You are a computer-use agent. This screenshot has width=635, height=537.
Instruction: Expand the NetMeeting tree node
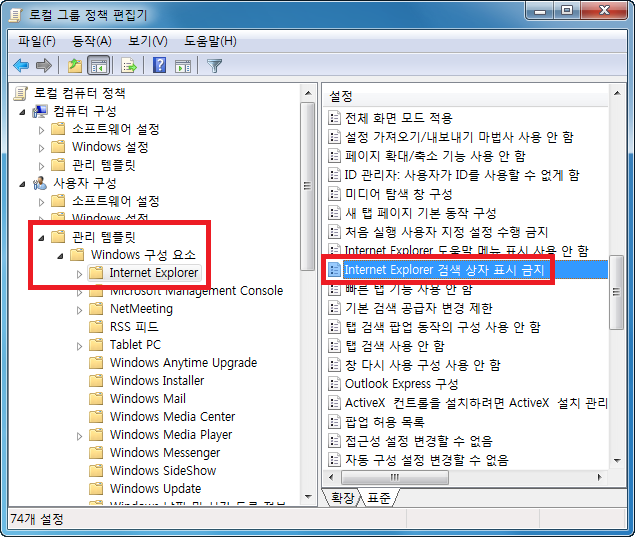79,310
